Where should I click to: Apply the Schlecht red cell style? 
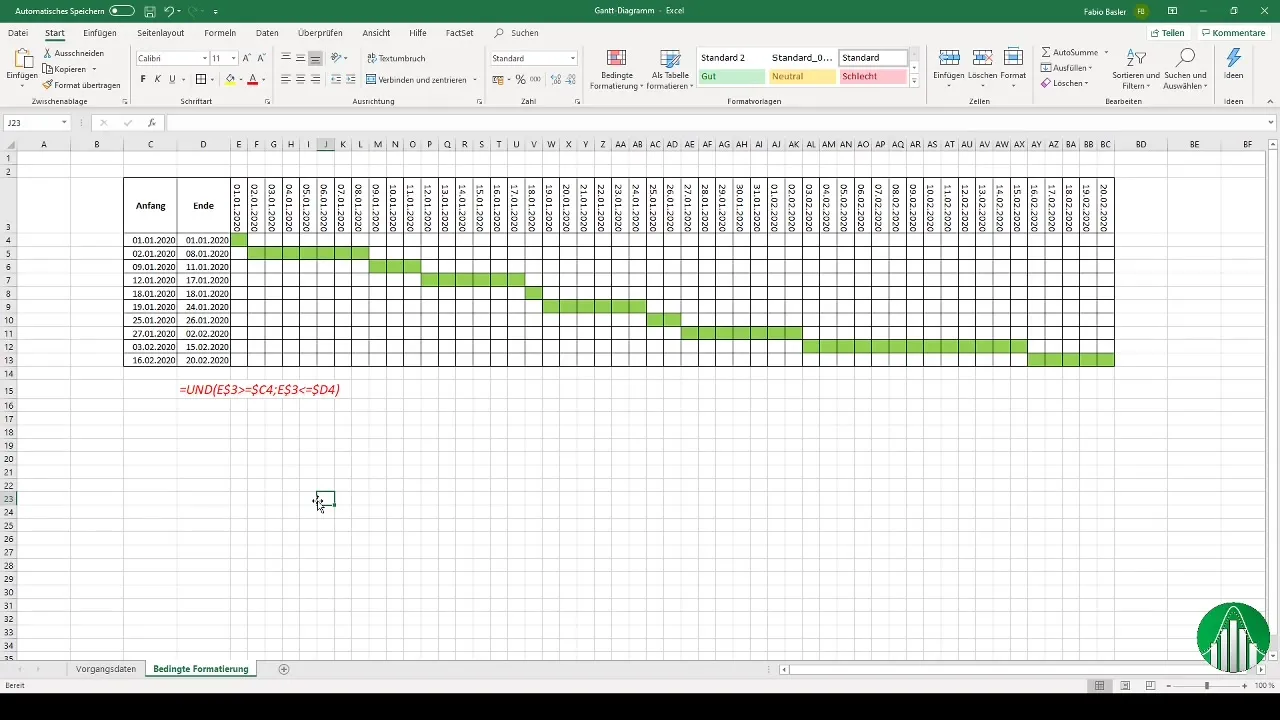873,76
